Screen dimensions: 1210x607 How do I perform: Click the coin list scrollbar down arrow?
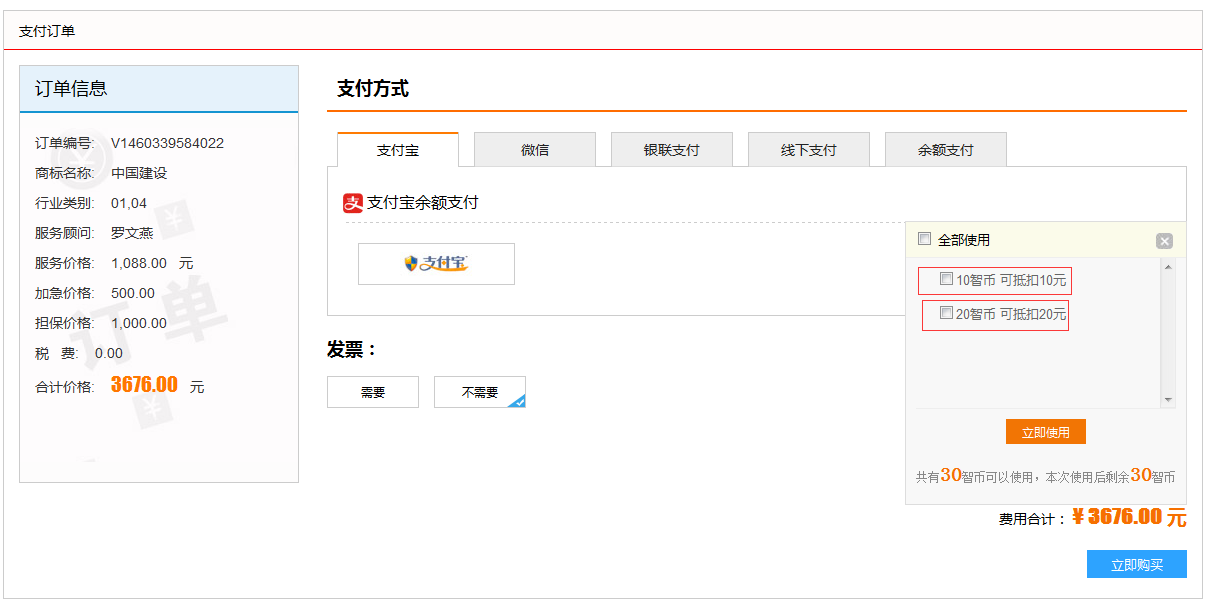(1168, 400)
